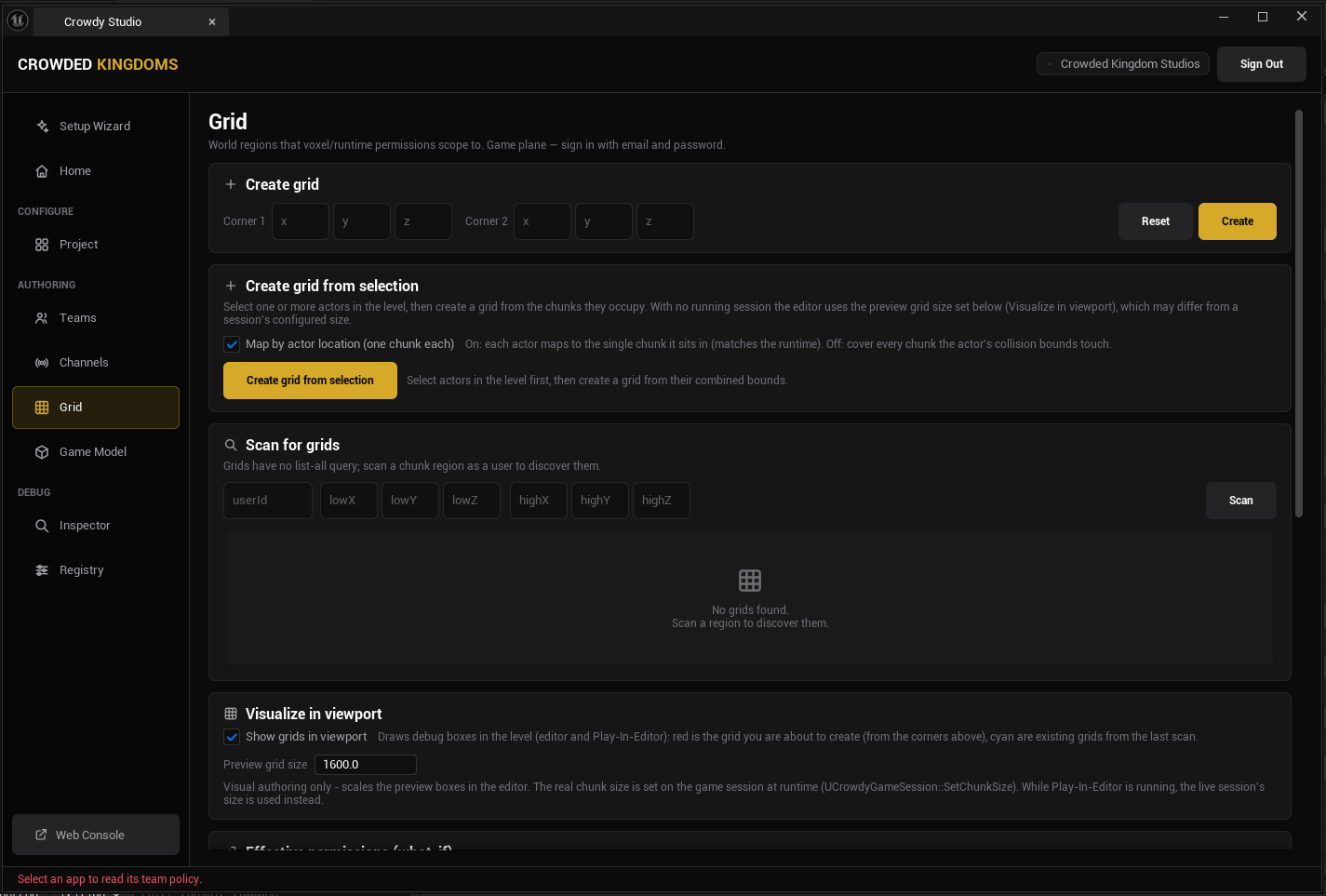The image size is (1326, 896).
Task: Open the Game Model page
Action: point(96,452)
